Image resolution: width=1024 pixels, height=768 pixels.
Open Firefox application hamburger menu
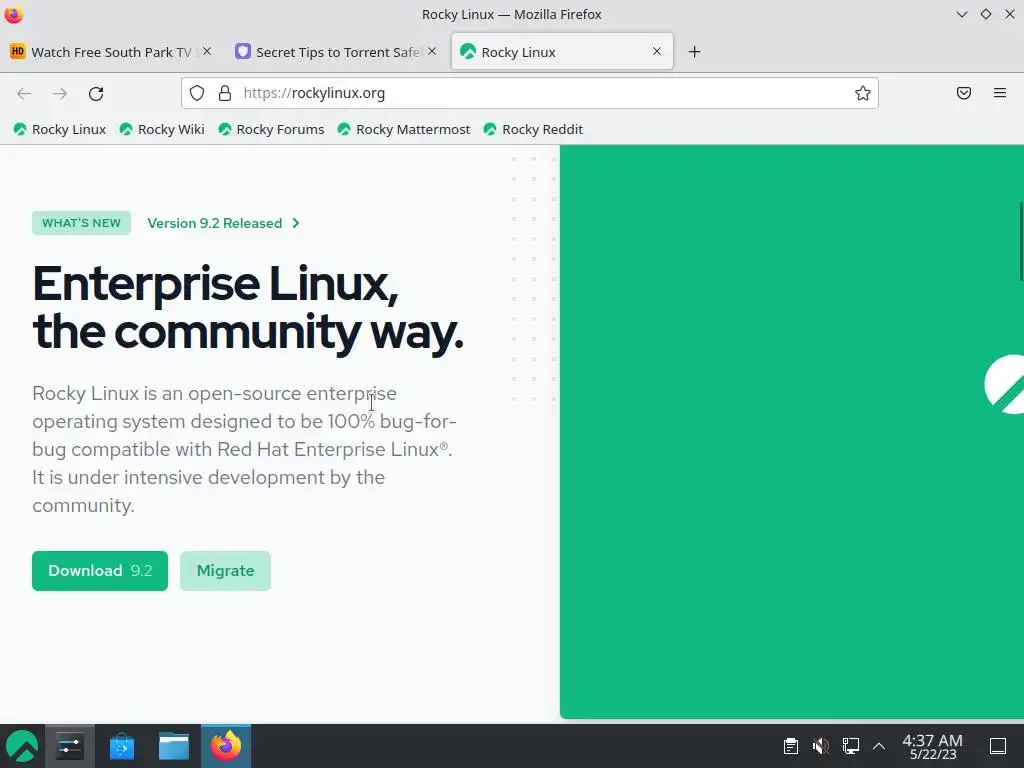pos(1000,93)
